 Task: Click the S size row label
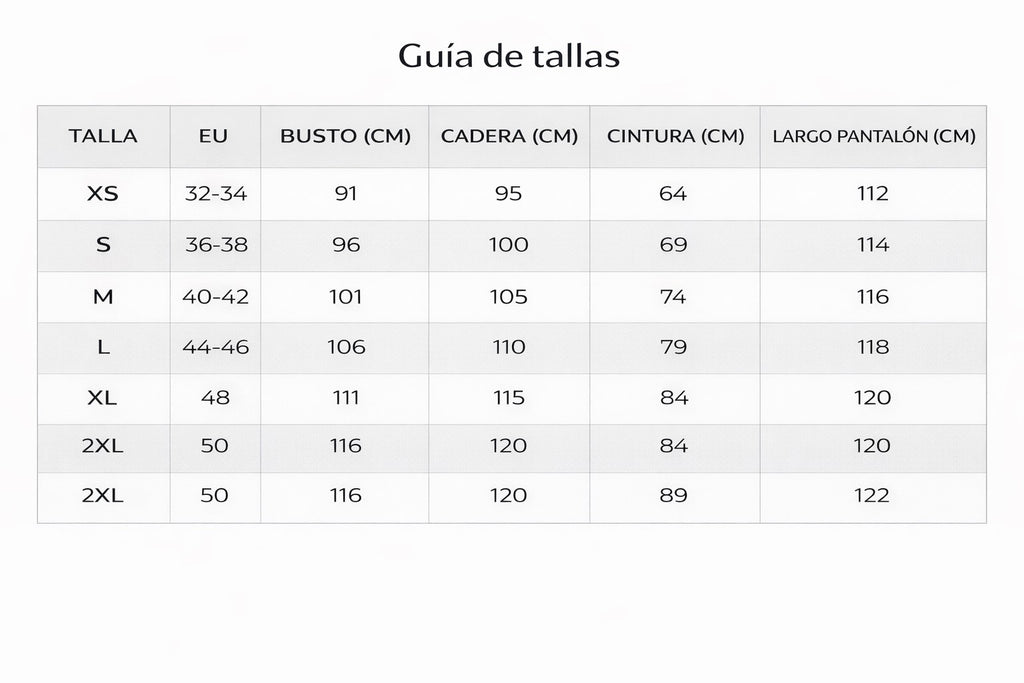point(103,245)
